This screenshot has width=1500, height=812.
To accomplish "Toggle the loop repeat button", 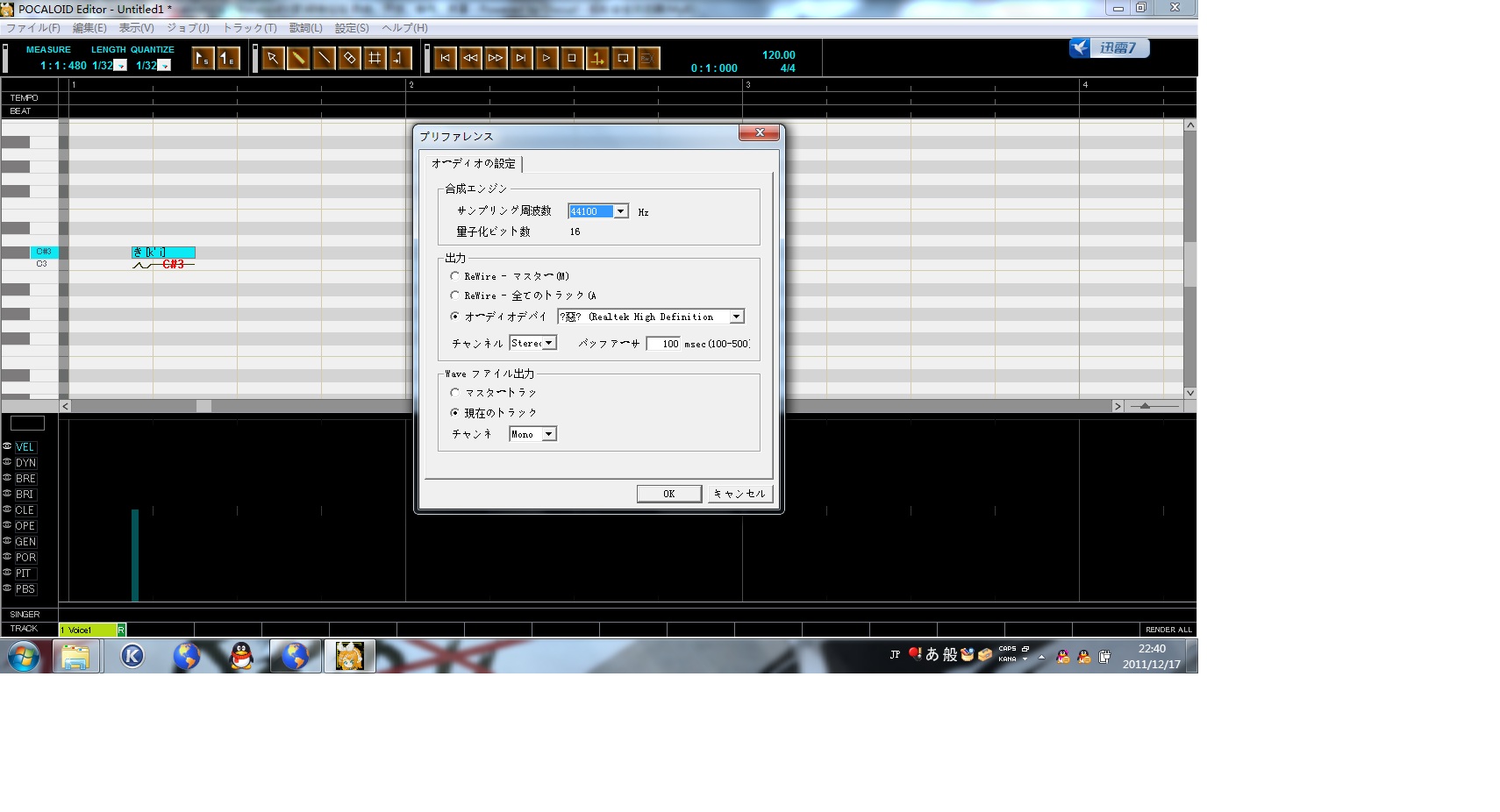I will [623, 58].
